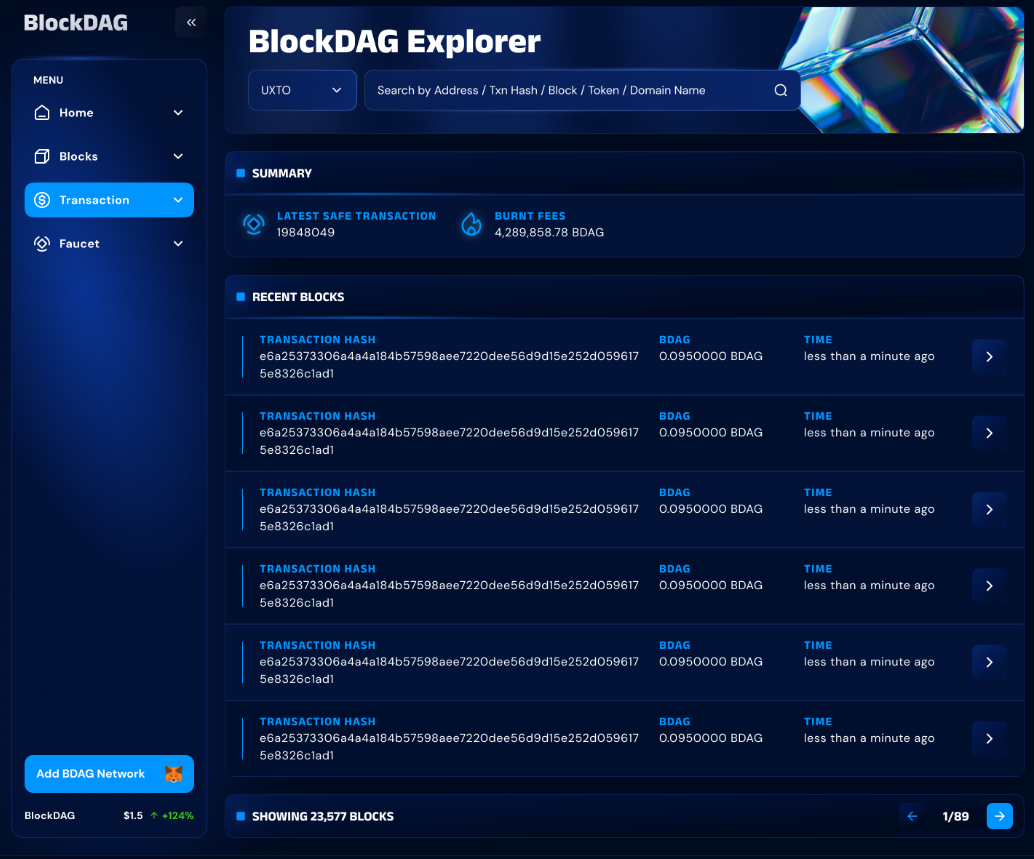Click third row transaction hash
The image size is (1034, 859).
point(449,518)
